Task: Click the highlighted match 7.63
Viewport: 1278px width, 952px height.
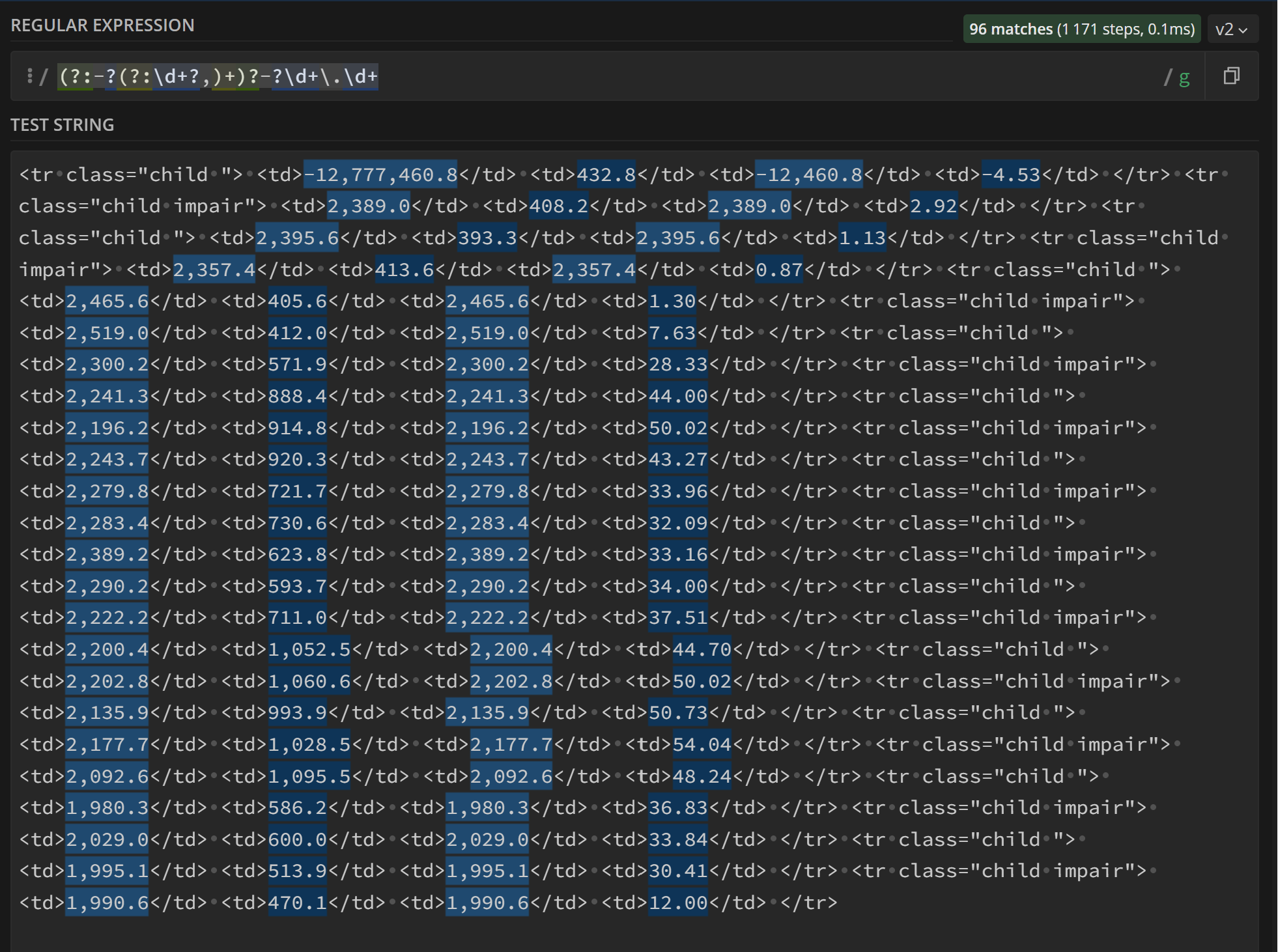Action: point(672,333)
